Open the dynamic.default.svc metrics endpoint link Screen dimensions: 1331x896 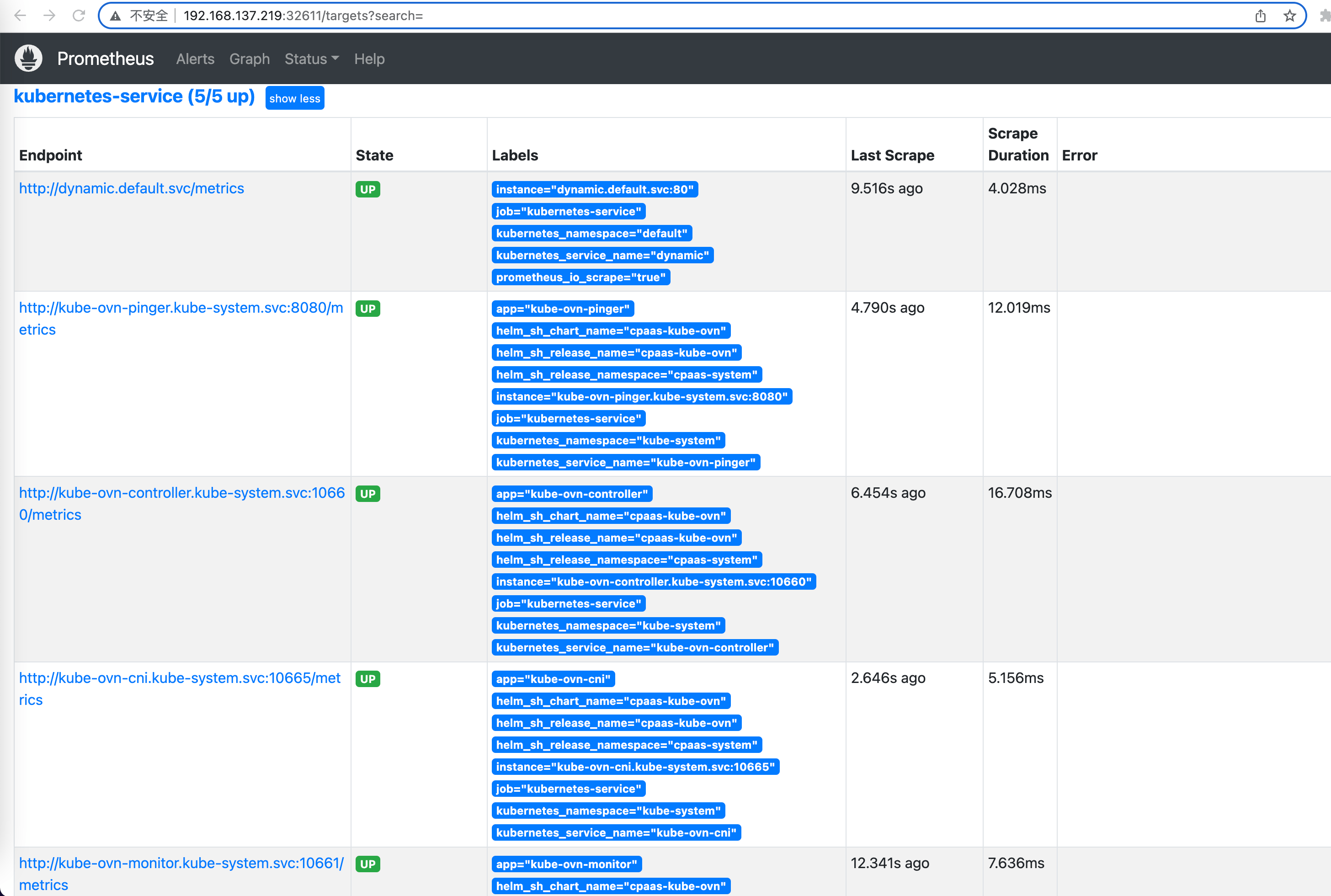(x=131, y=188)
